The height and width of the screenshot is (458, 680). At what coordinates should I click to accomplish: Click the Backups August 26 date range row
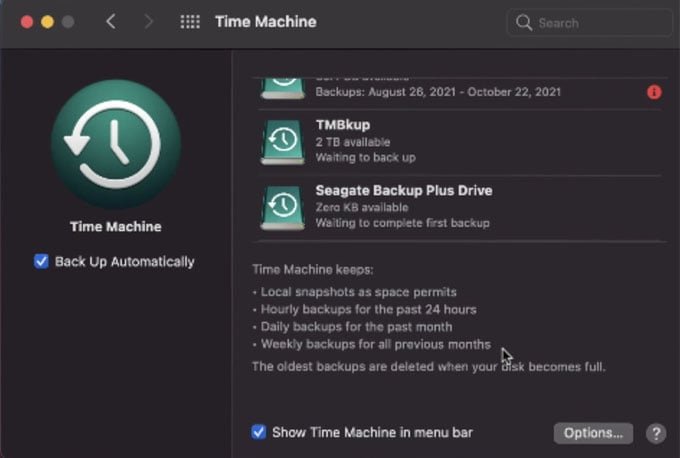(438, 92)
